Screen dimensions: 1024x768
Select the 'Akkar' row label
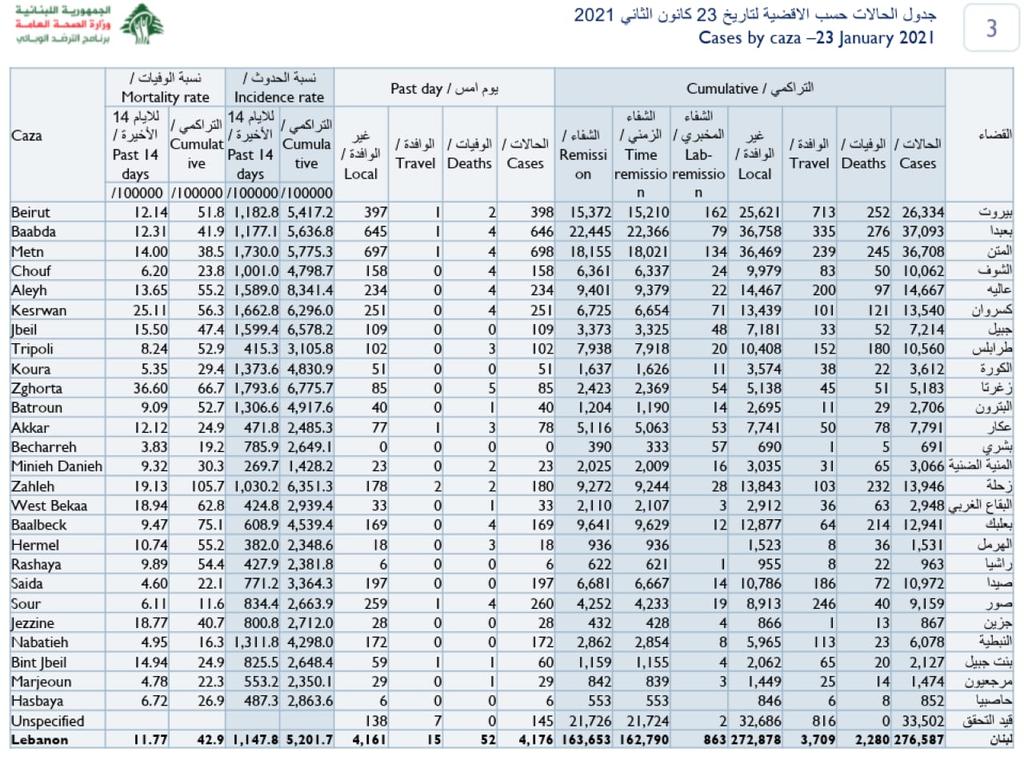tap(30, 428)
